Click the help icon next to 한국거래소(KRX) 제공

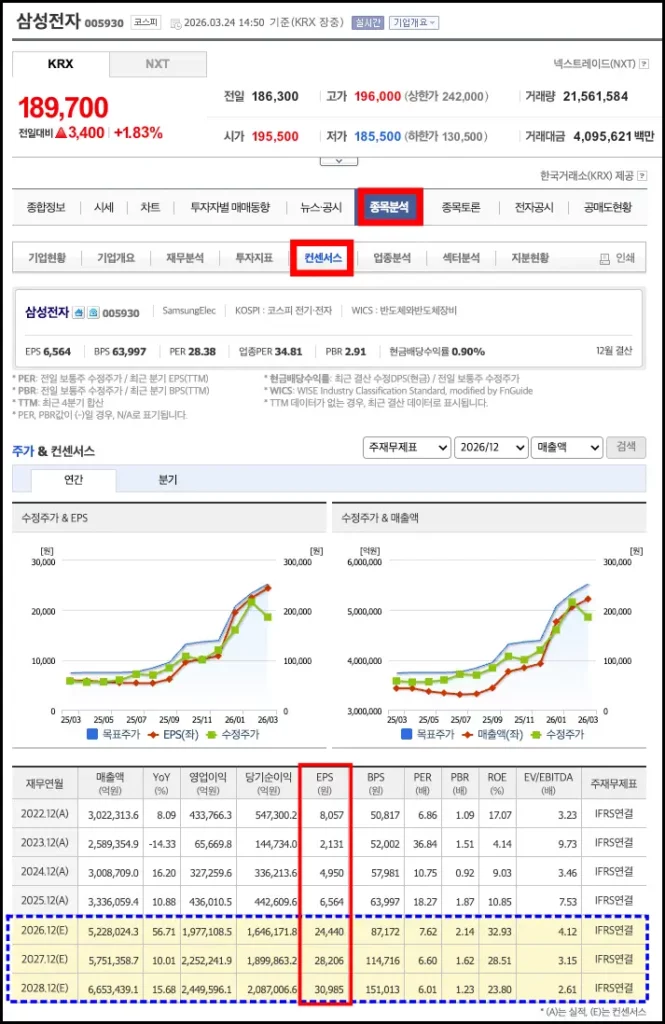pyautogui.click(x=642, y=176)
